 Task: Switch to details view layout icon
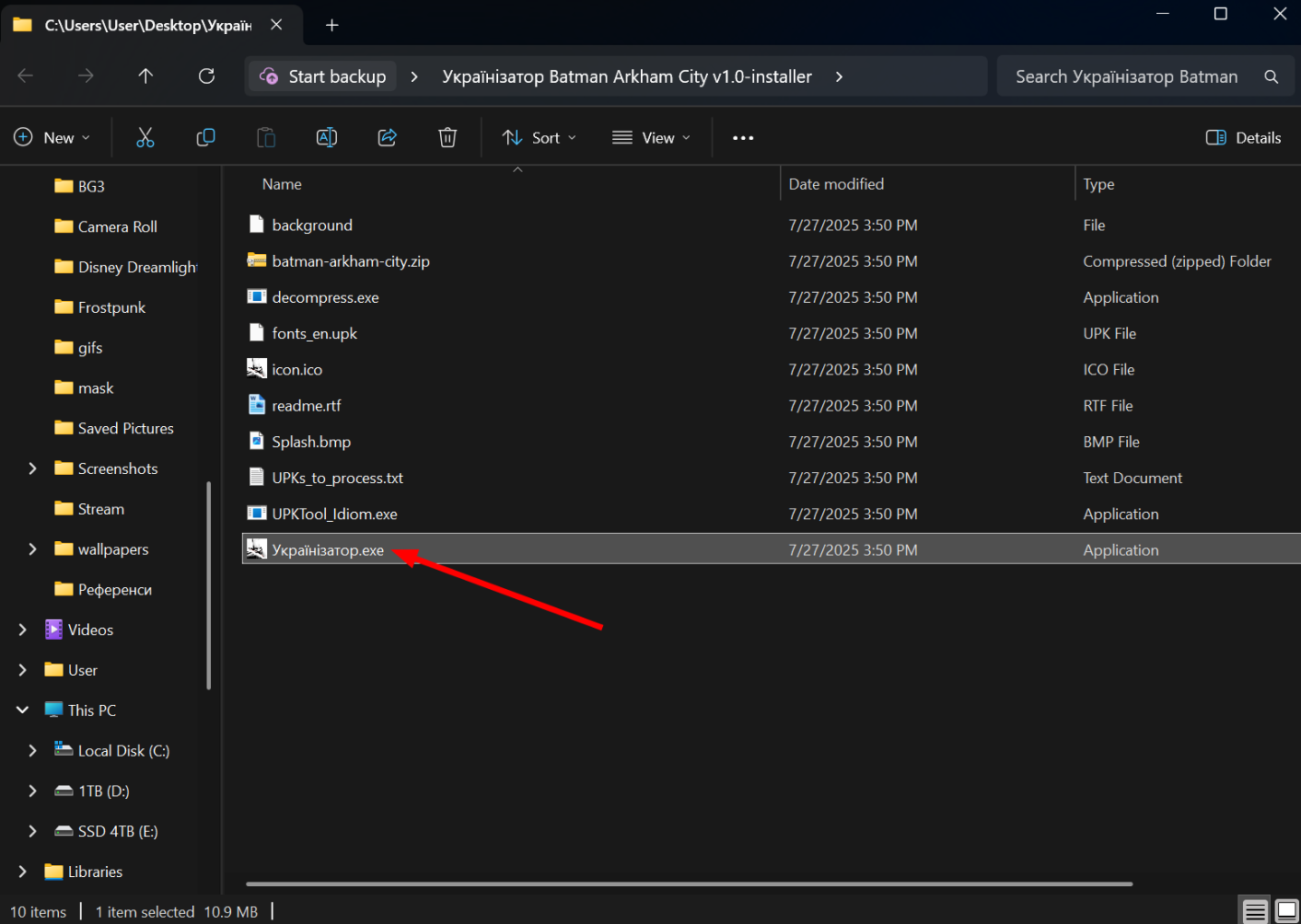(x=1255, y=911)
